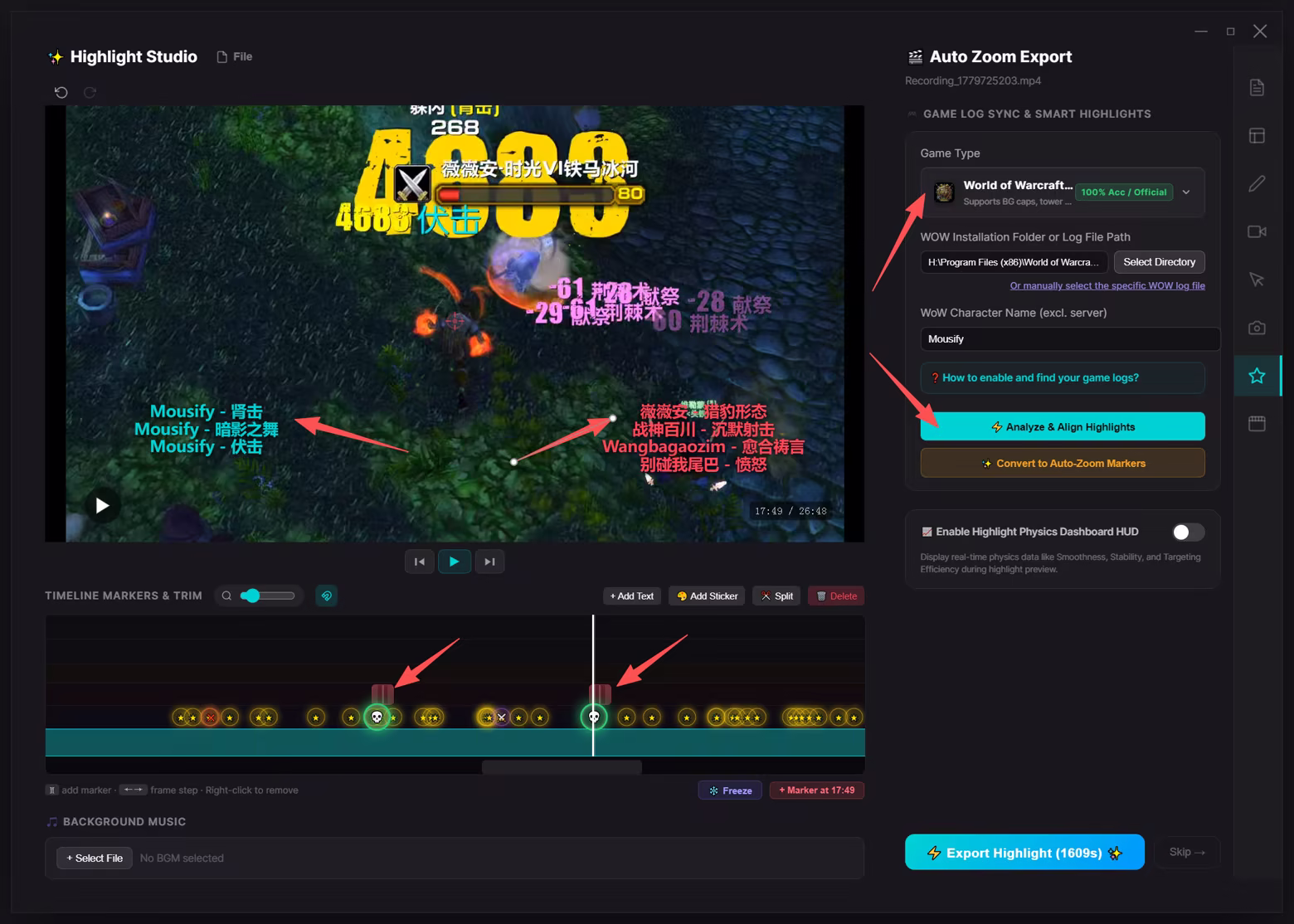Viewport: 1294px width, 924px height.
Task: Click the Highlight Studio sparkle logo
Action: tap(56, 57)
